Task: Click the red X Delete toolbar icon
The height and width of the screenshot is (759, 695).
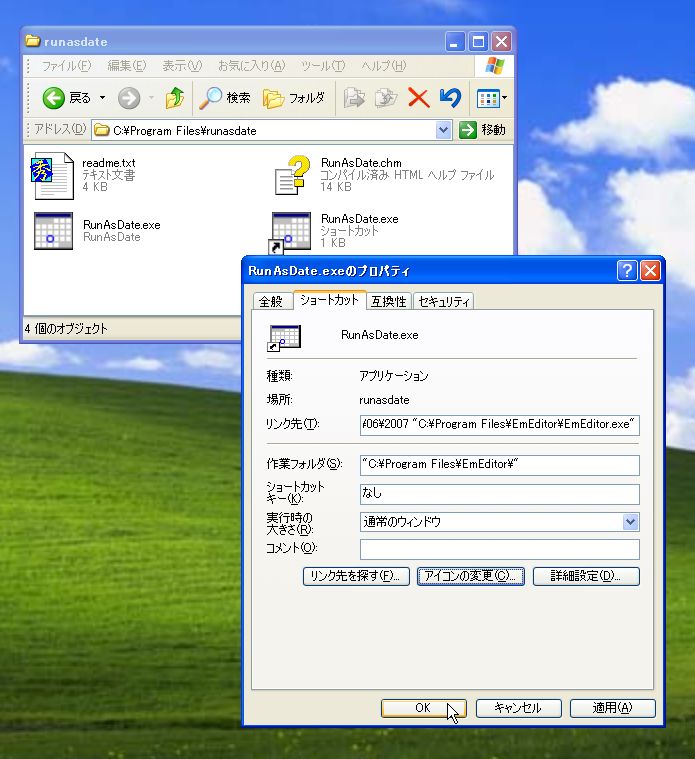Action: click(419, 98)
